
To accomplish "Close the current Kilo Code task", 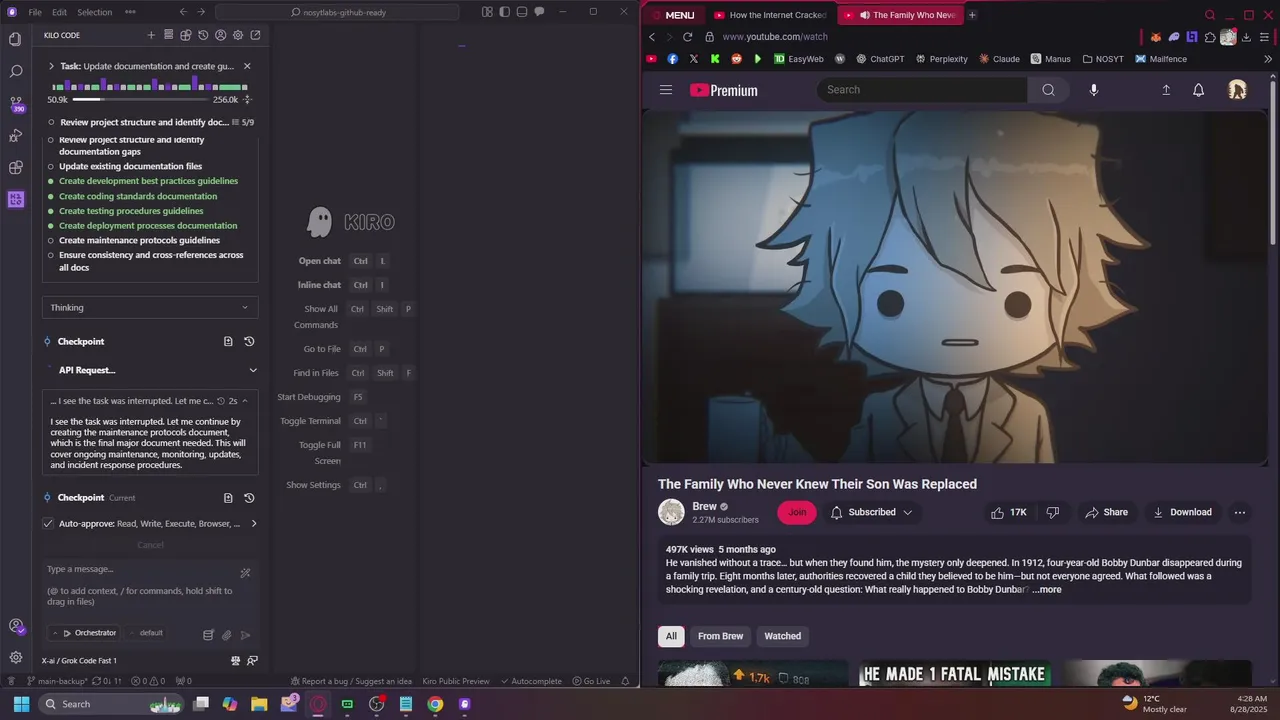I will 247,66.
